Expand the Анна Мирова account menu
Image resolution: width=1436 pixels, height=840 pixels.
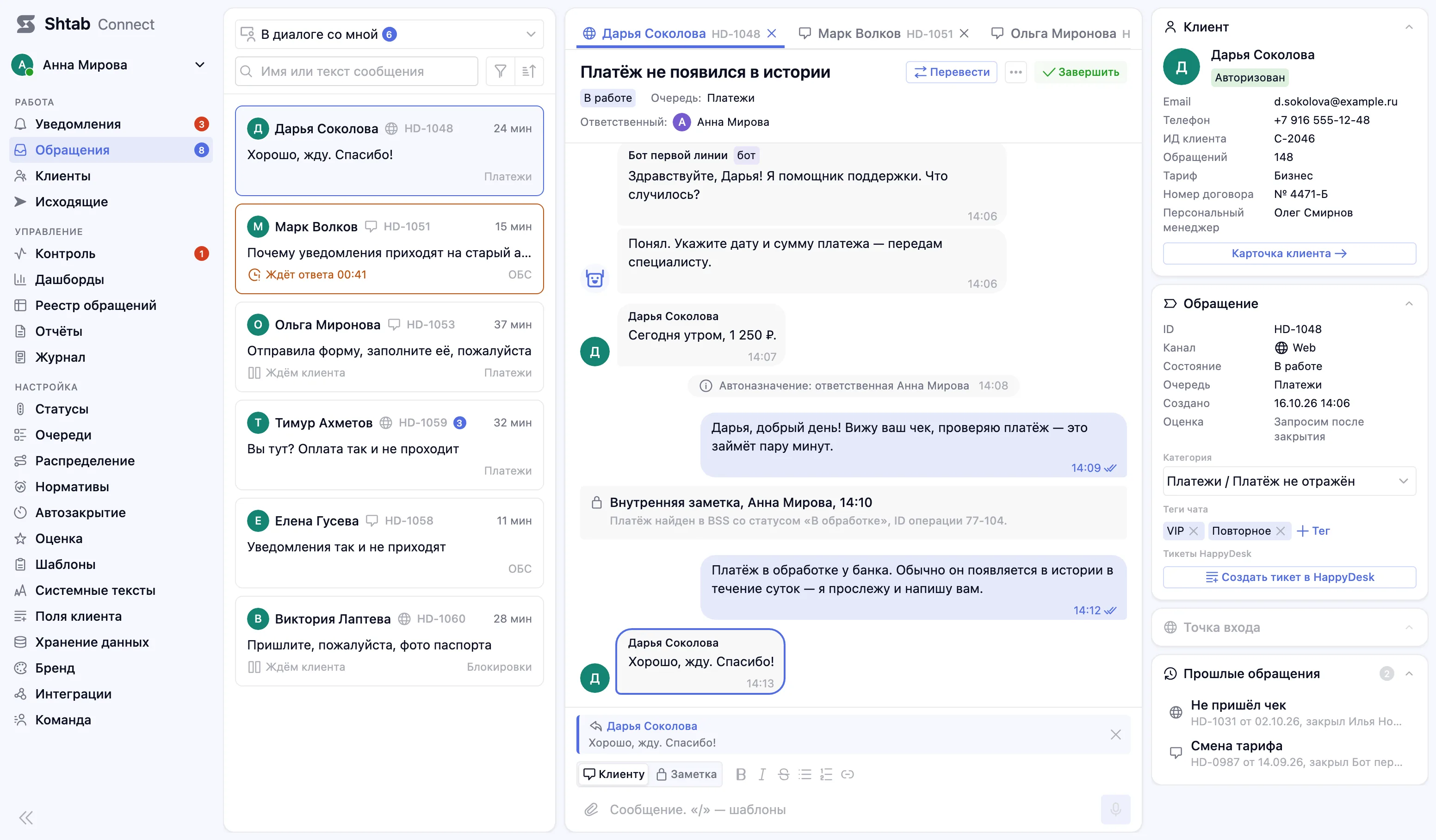coord(109,65)
